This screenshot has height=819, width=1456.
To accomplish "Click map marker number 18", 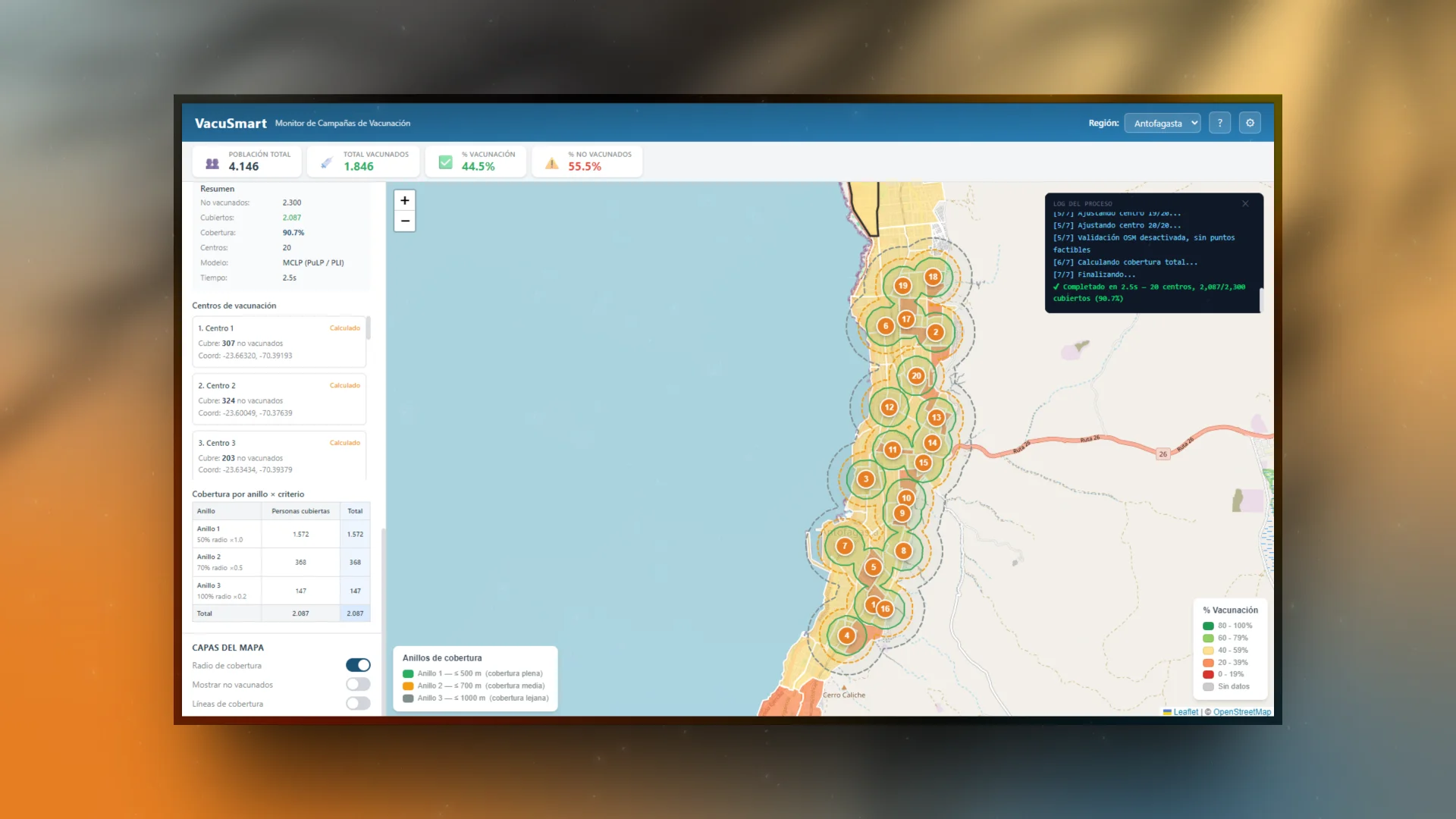I will tap(933, 277).
